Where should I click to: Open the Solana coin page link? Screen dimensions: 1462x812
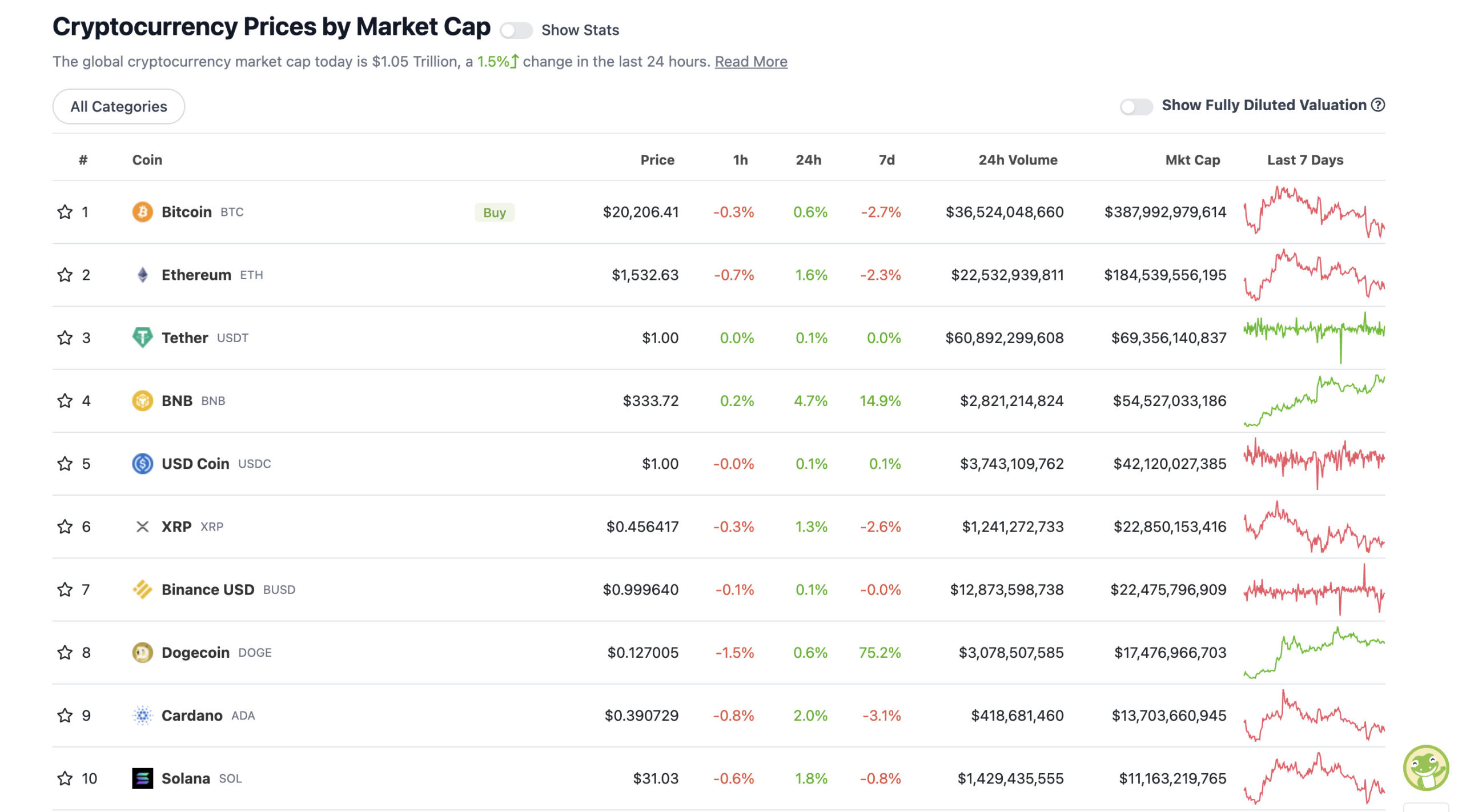point(186,778)
